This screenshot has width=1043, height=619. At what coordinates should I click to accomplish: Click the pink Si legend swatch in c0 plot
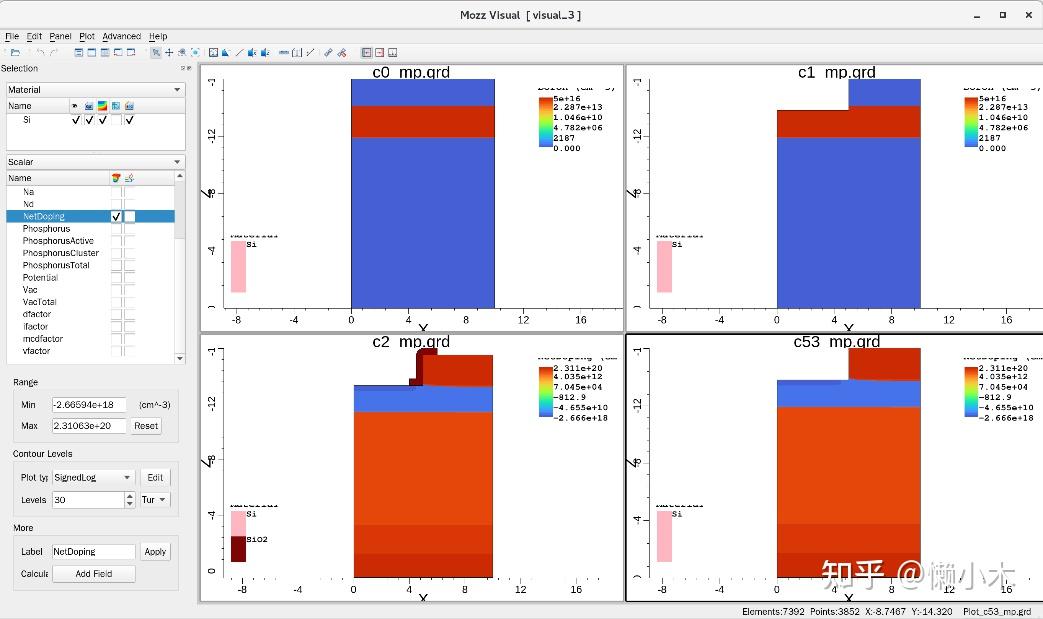tap(238, 267)
